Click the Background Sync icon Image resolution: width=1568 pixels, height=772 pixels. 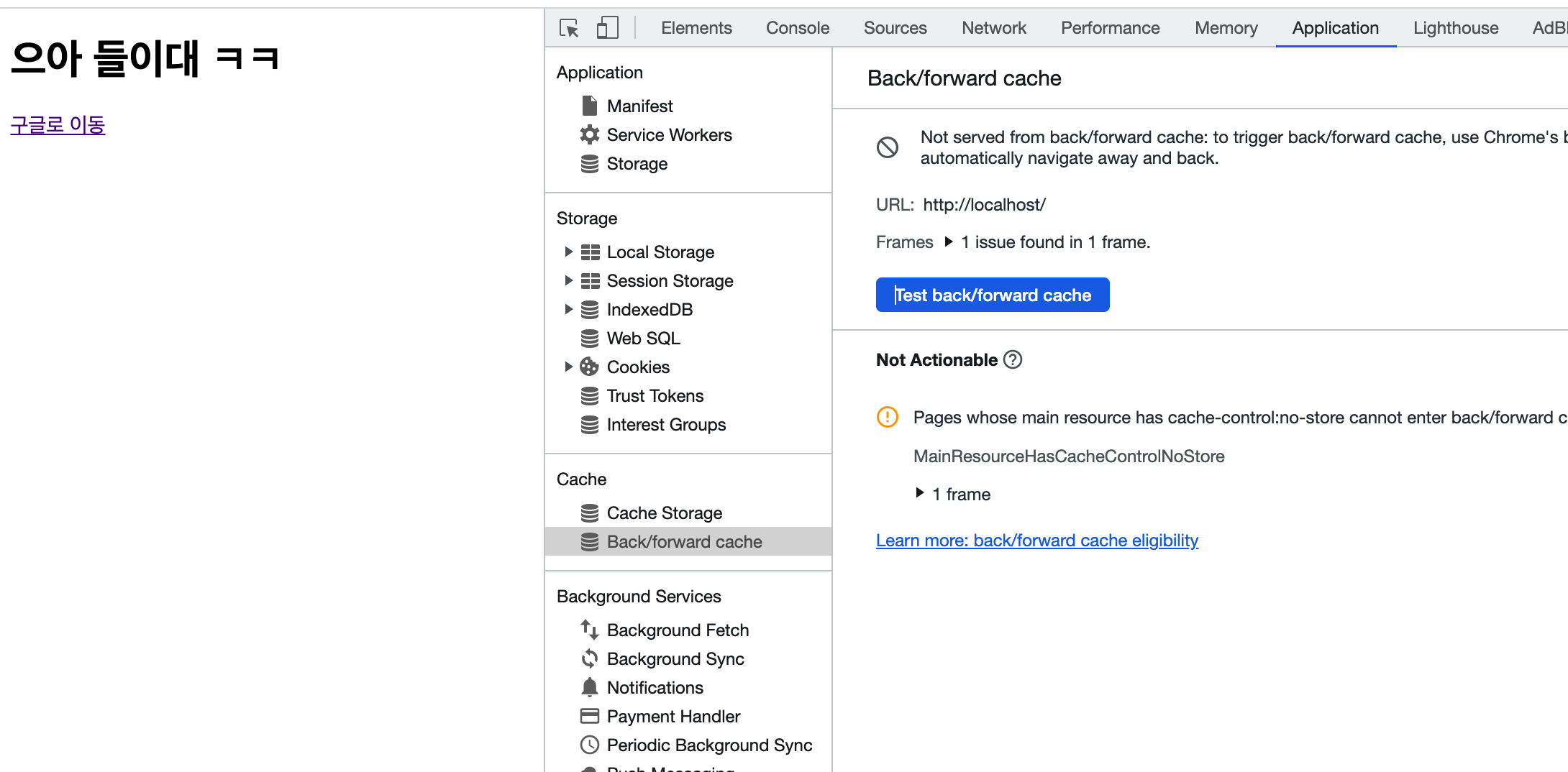[x=589, y=658]
